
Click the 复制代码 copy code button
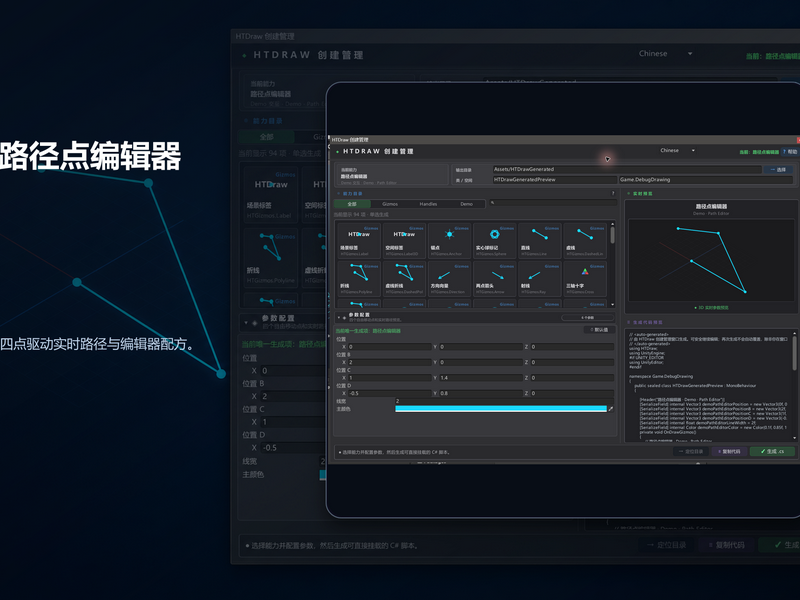tap(730, 452)
